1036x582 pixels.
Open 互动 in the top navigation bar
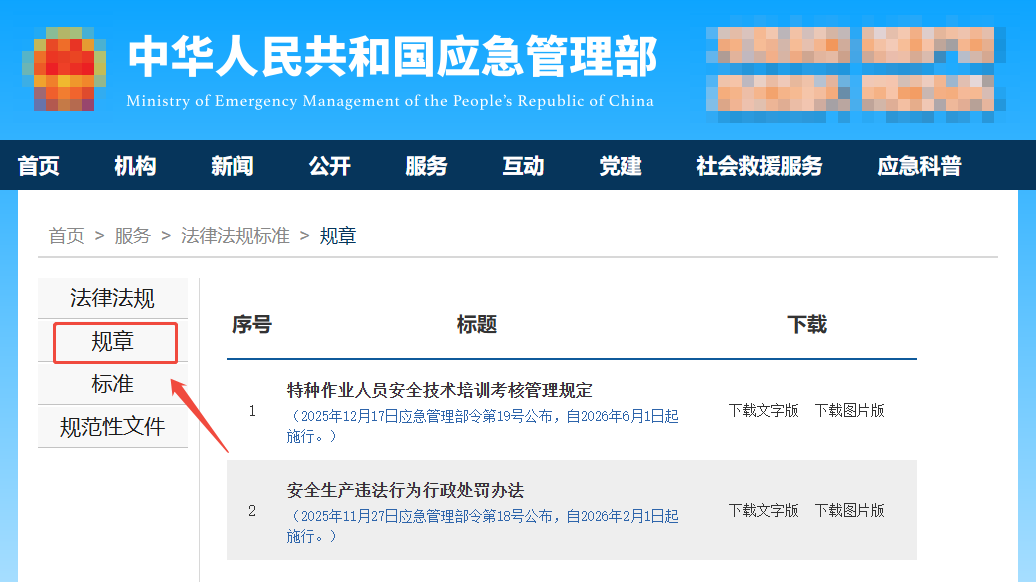click(523, 166)
